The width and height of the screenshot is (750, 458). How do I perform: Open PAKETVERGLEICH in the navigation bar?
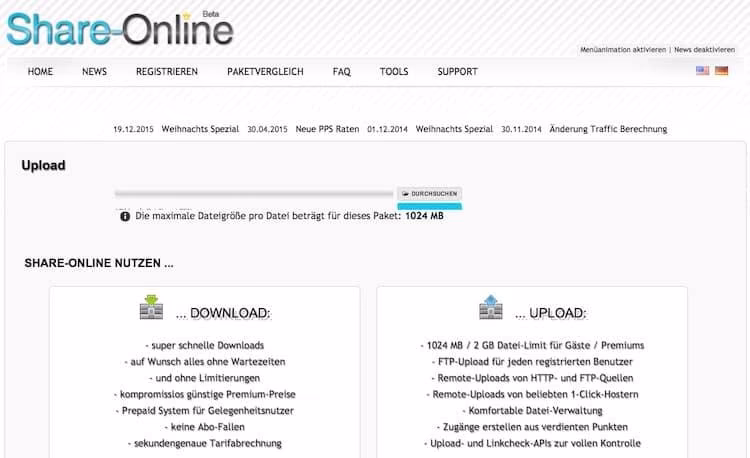click(x=265, y=72)
